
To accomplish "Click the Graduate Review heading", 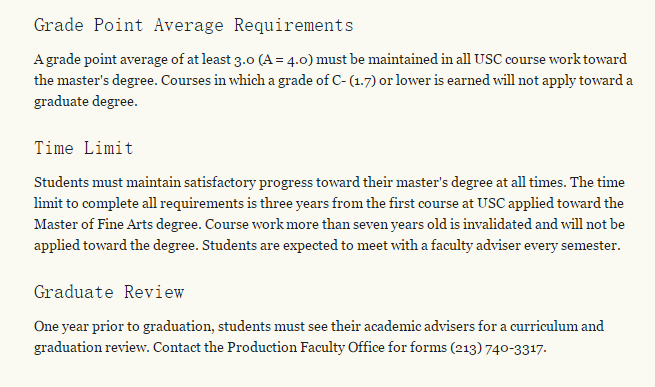I will pos(109,292).
